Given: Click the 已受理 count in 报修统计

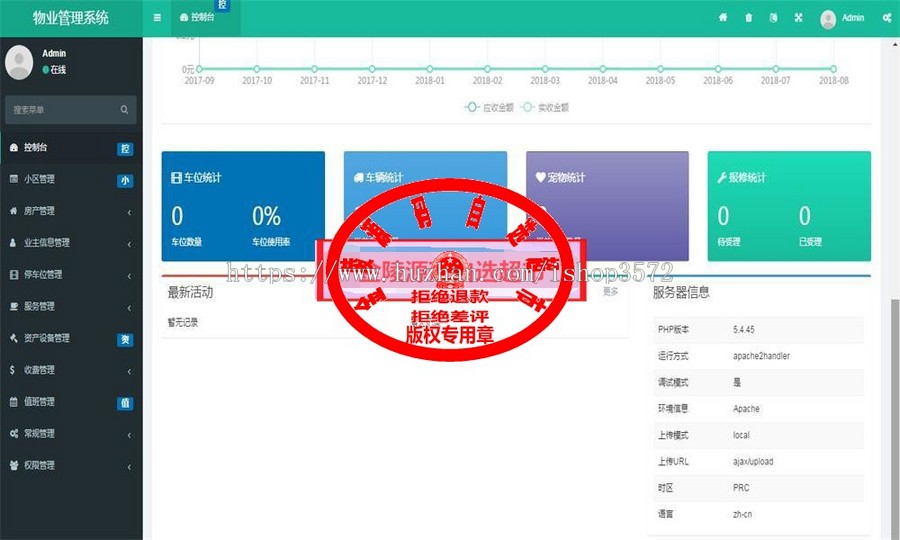Looking at the screenshot, I should click(x=805, y=216).
